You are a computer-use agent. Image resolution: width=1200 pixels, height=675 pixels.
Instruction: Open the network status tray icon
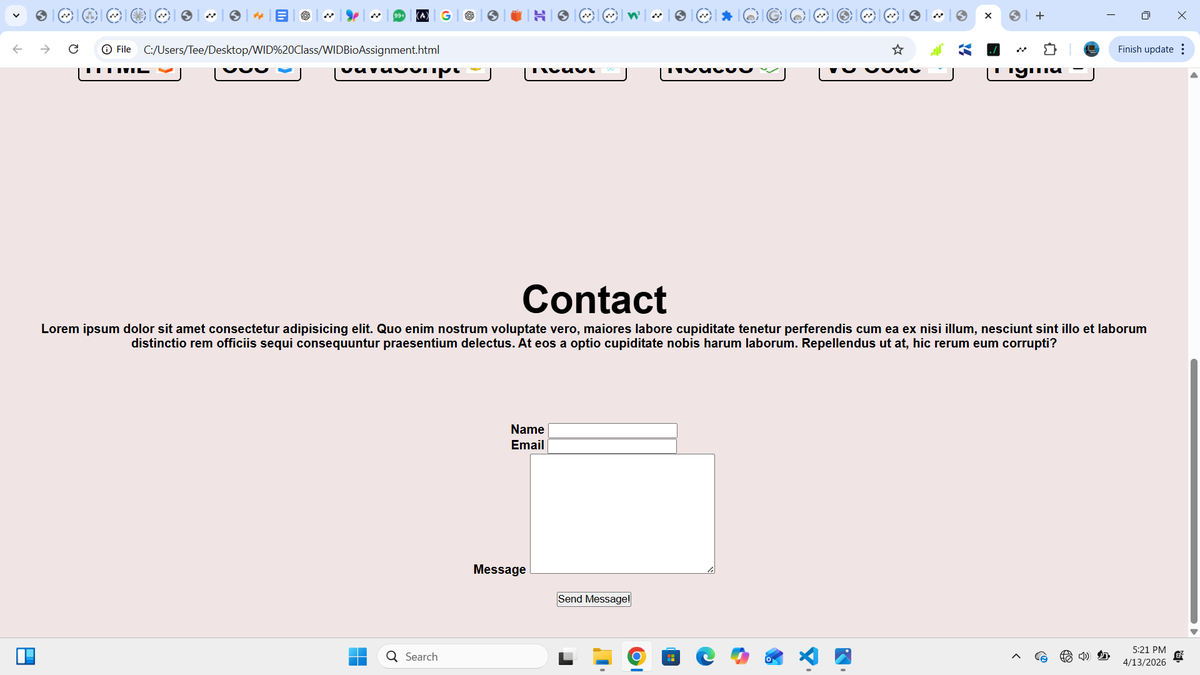[x=1066, y=657]
